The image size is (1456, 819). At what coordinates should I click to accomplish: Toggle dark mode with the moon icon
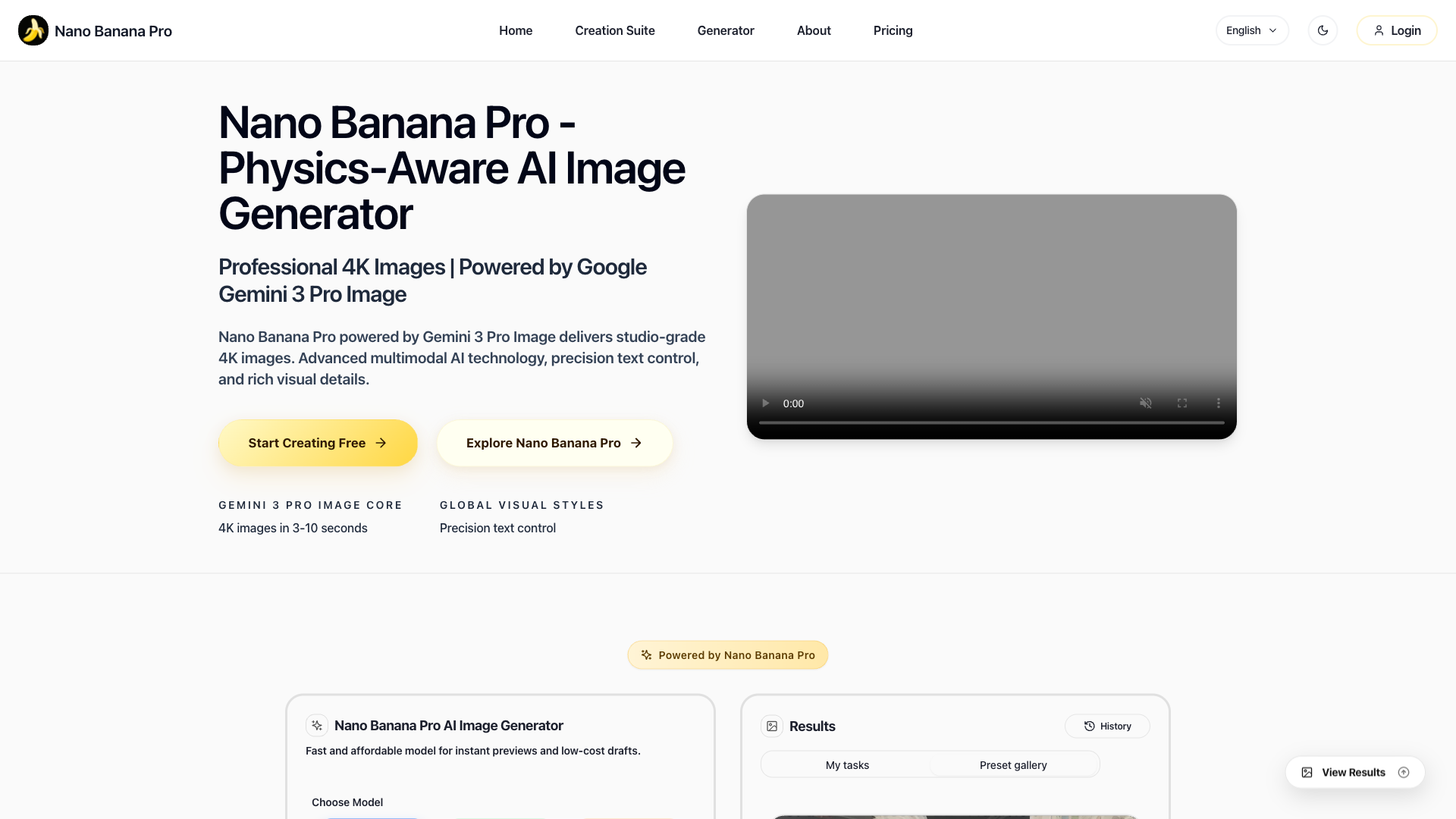click(x=1323, y=30)
